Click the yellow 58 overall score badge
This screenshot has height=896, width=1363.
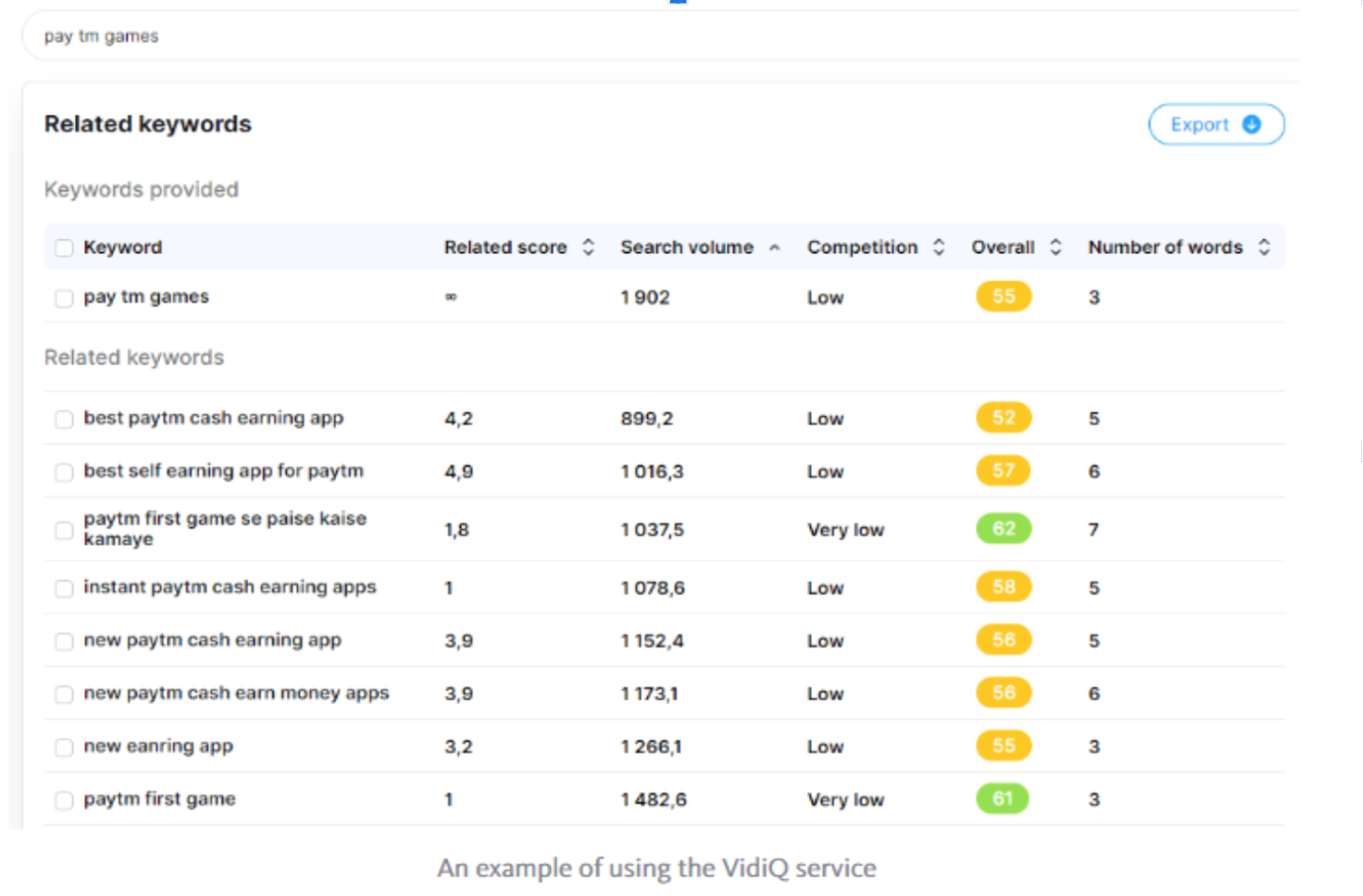[x=1004, y=587]
